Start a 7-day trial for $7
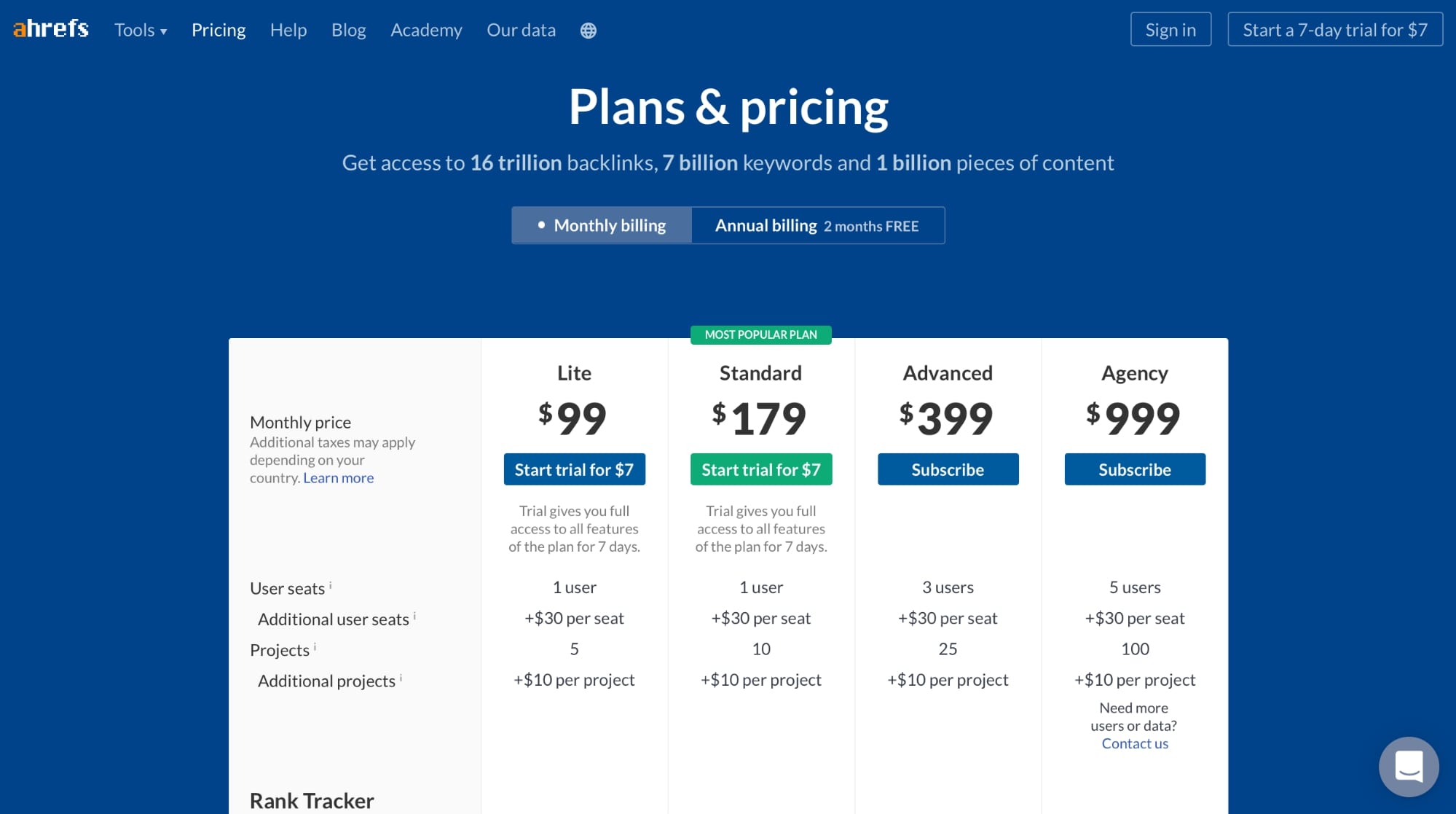Image resolution: width=1456 pixels, height=814 pixels. coord(1334,30)
